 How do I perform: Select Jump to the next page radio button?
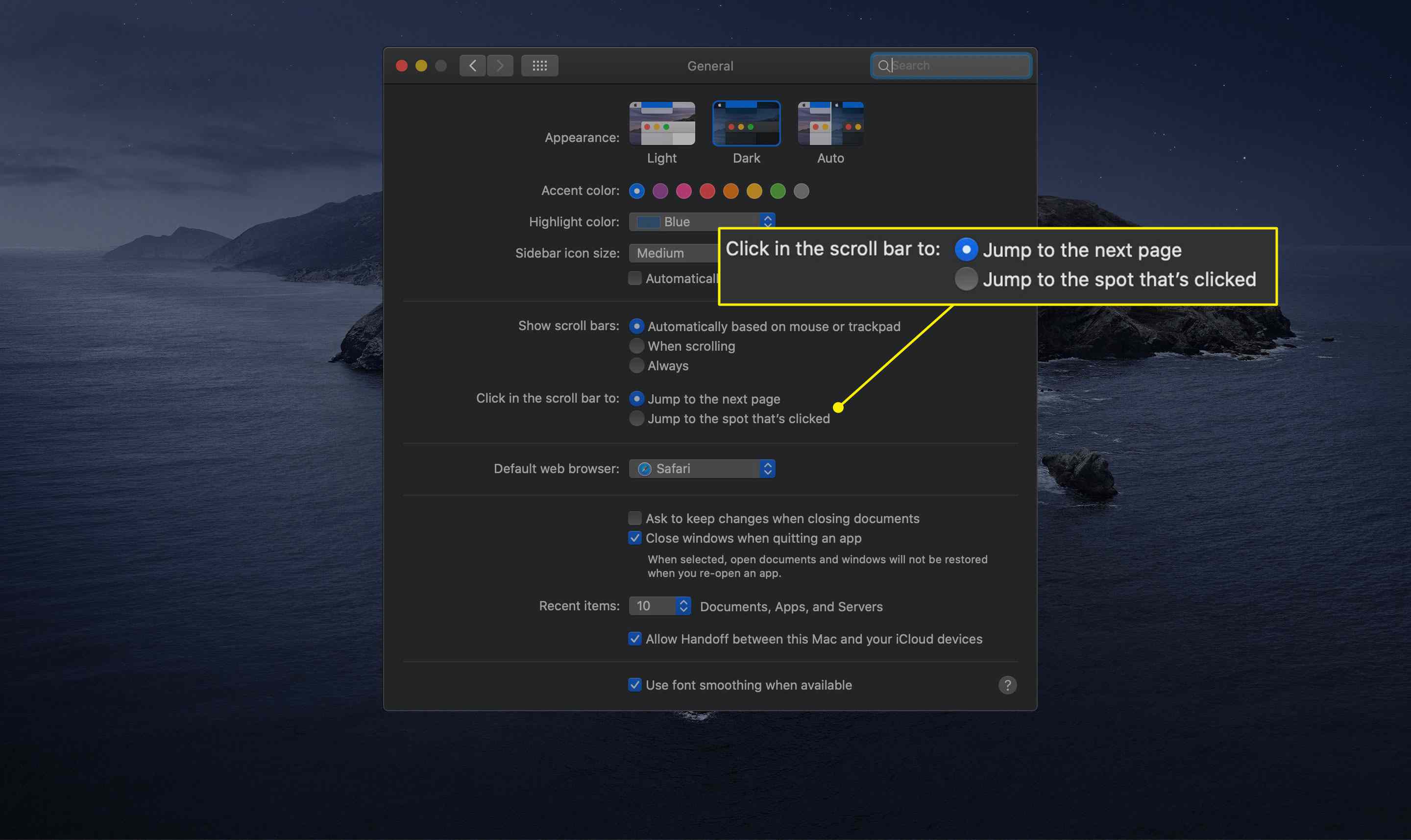pos(636,398)
